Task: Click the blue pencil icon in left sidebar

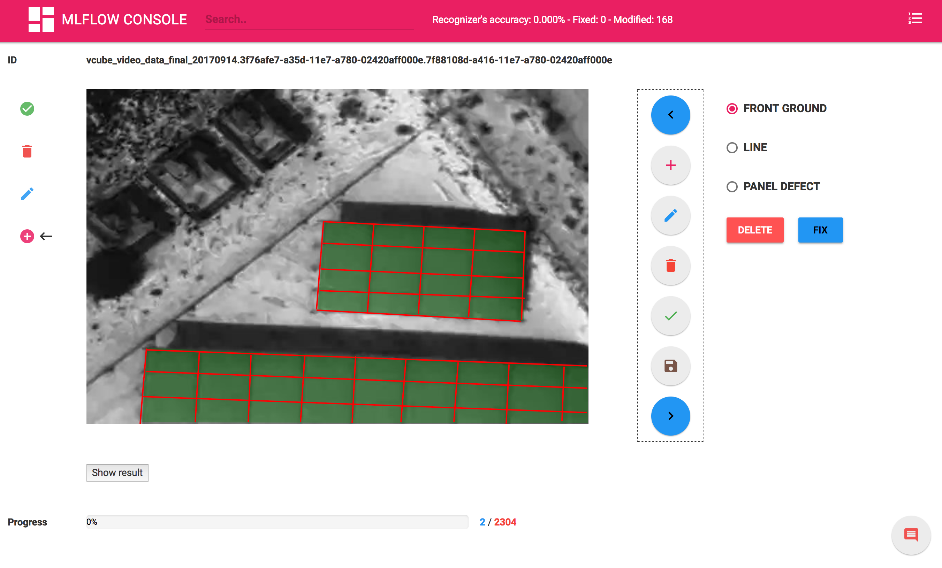Action: tap(27, 193)
